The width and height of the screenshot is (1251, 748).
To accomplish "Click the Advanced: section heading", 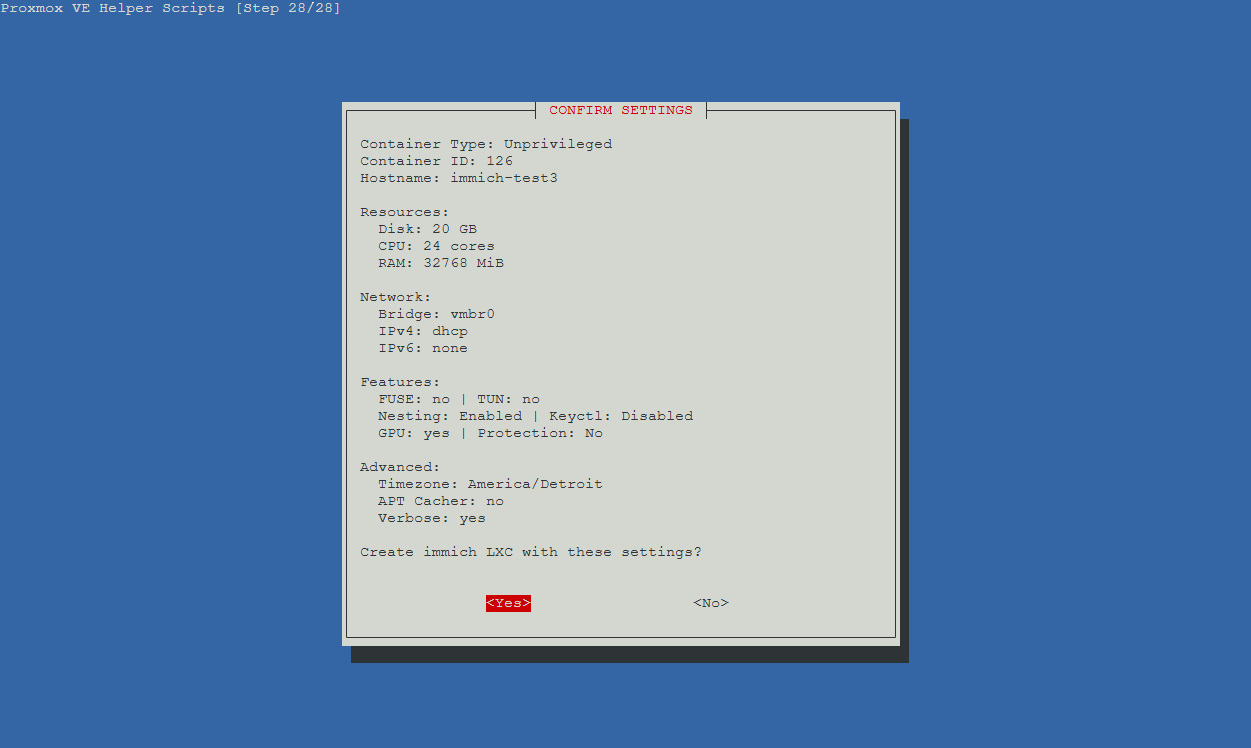I will point(401,467).
